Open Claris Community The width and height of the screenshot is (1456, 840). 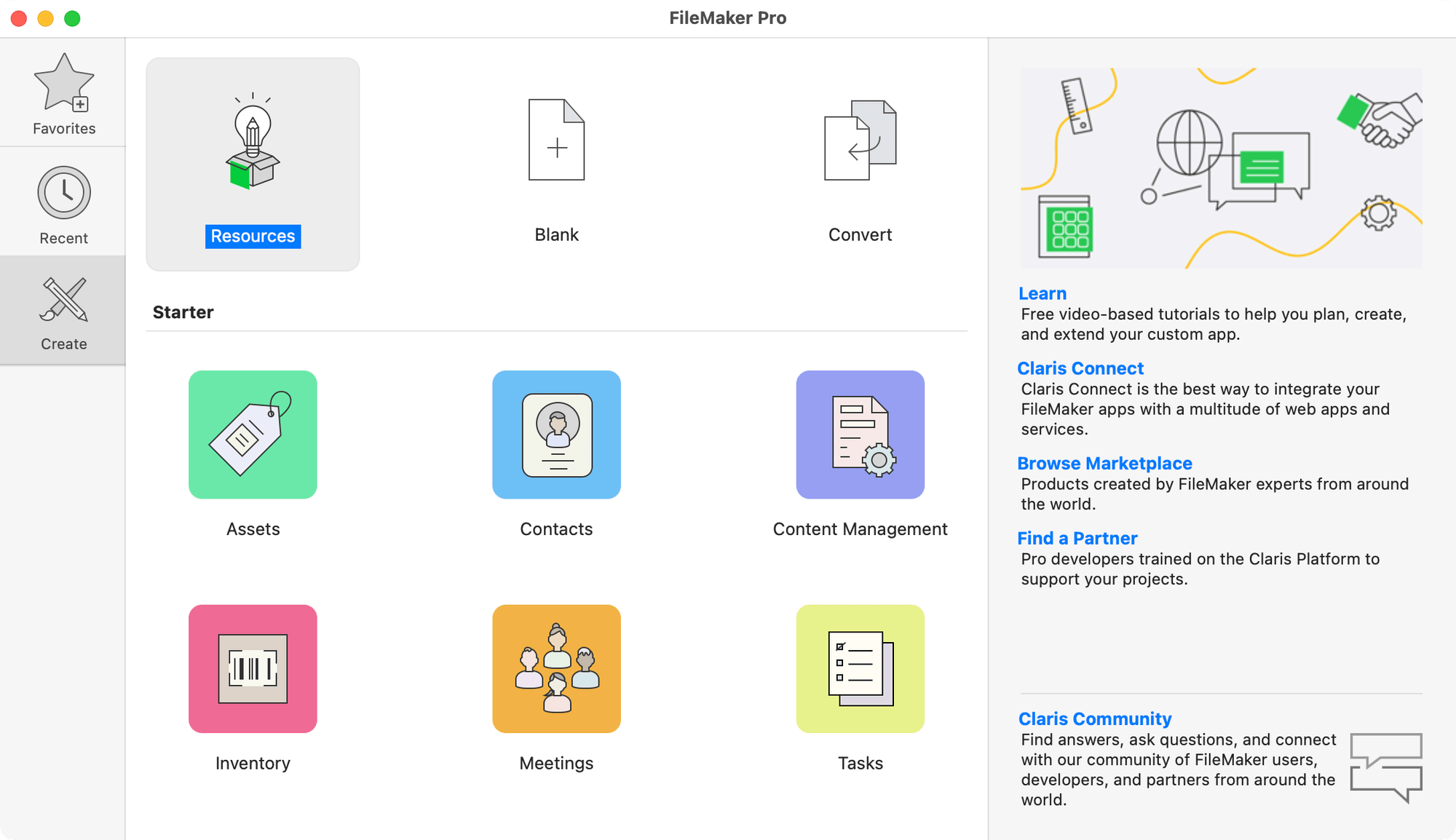click(x=1095, y=718)
